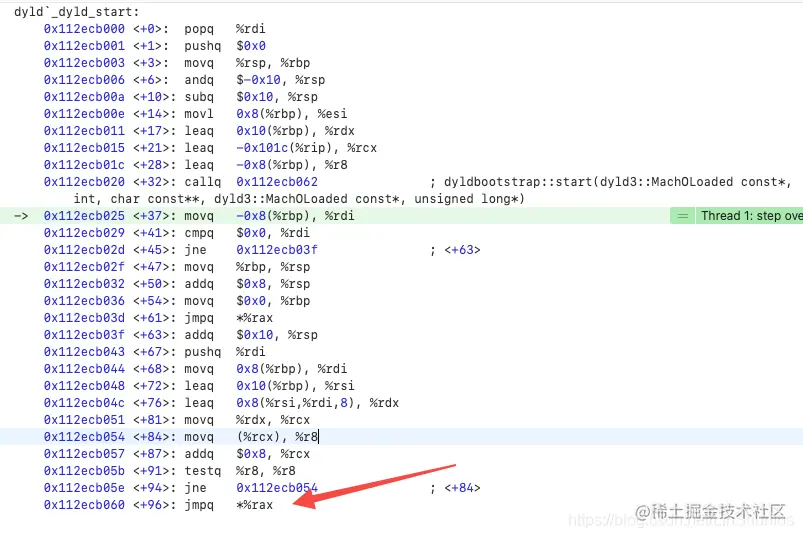Click the movq $0x0, %rbp line at +54
Screen dimensions: 803x538
click(x=177, y=300)
